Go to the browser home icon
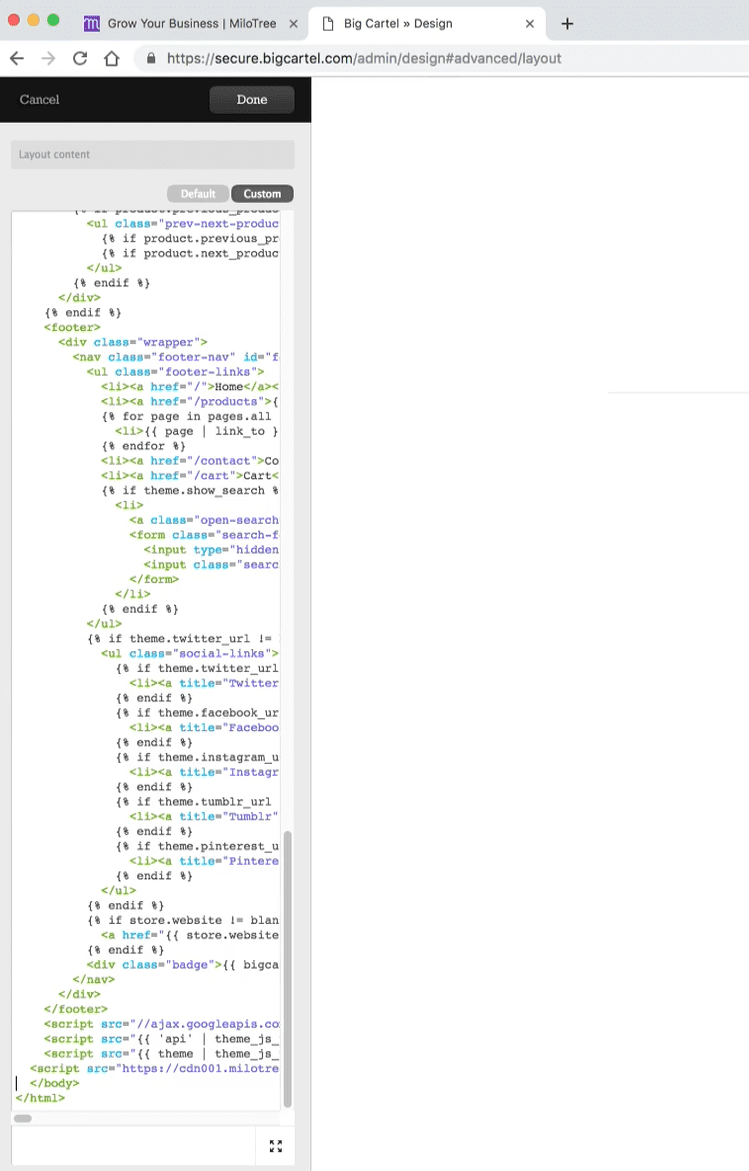Viewport: 749px width, 1171px height. pyautogui.click(x=112, y=58)
